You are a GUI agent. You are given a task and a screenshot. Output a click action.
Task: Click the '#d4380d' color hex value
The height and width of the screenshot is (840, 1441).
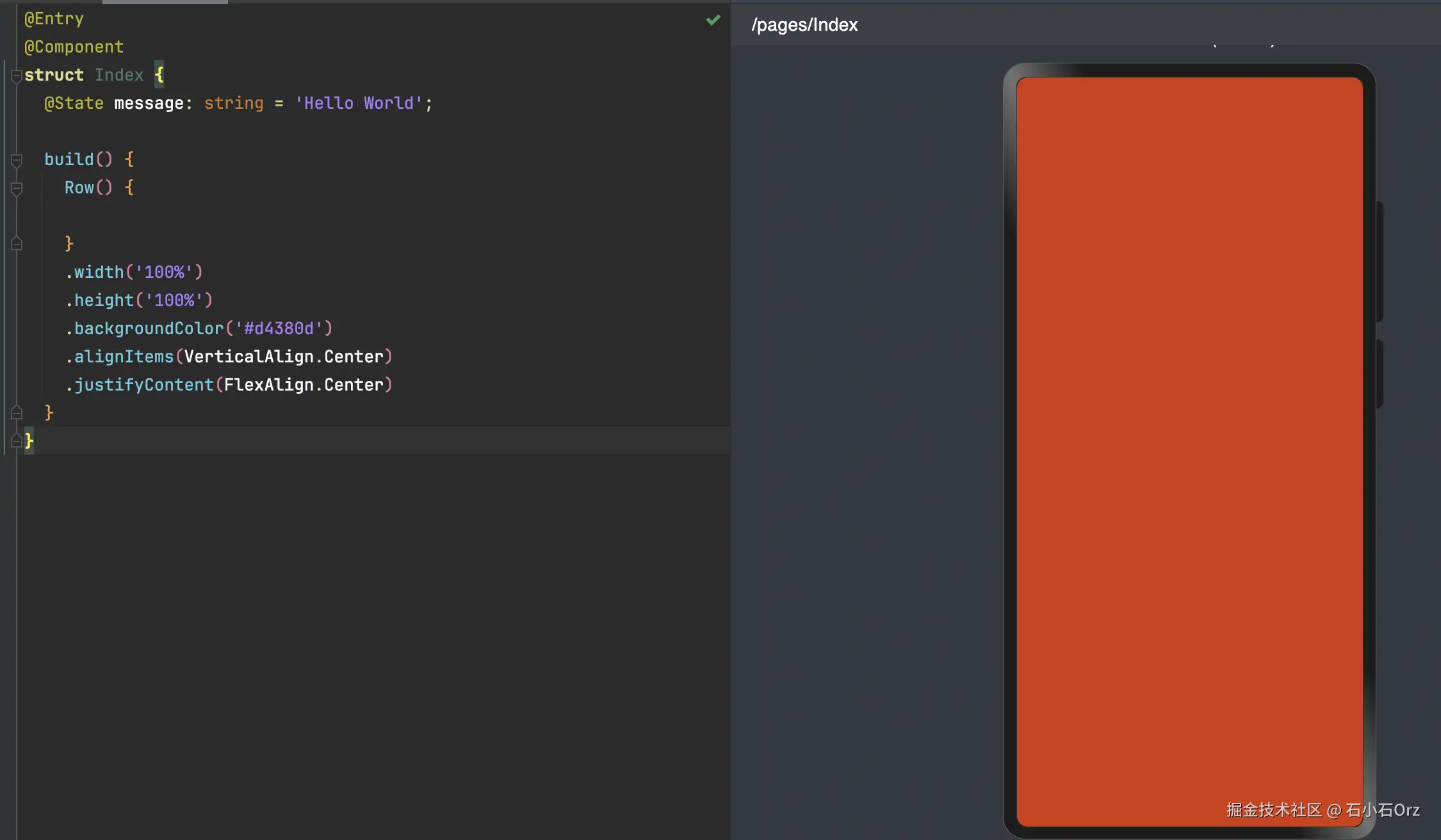279,328
